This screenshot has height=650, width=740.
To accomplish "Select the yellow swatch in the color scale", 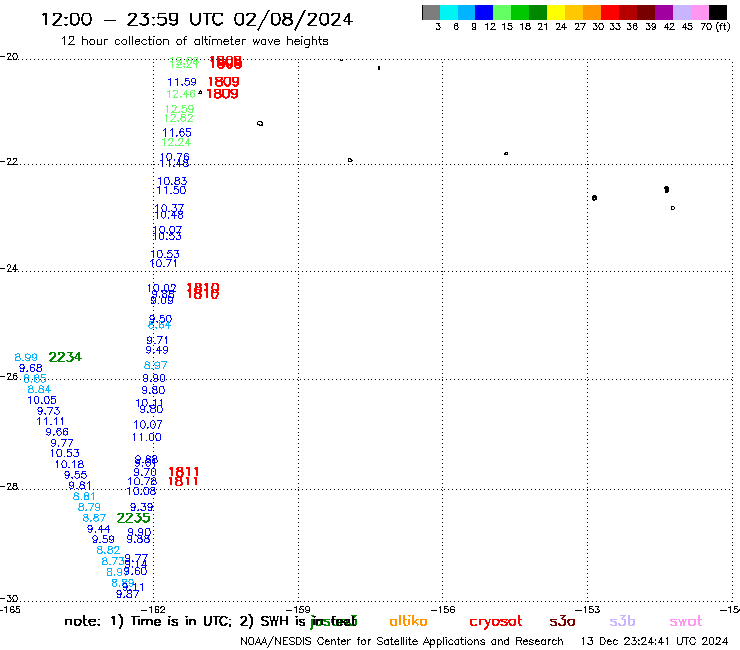I will click(556, 12).
